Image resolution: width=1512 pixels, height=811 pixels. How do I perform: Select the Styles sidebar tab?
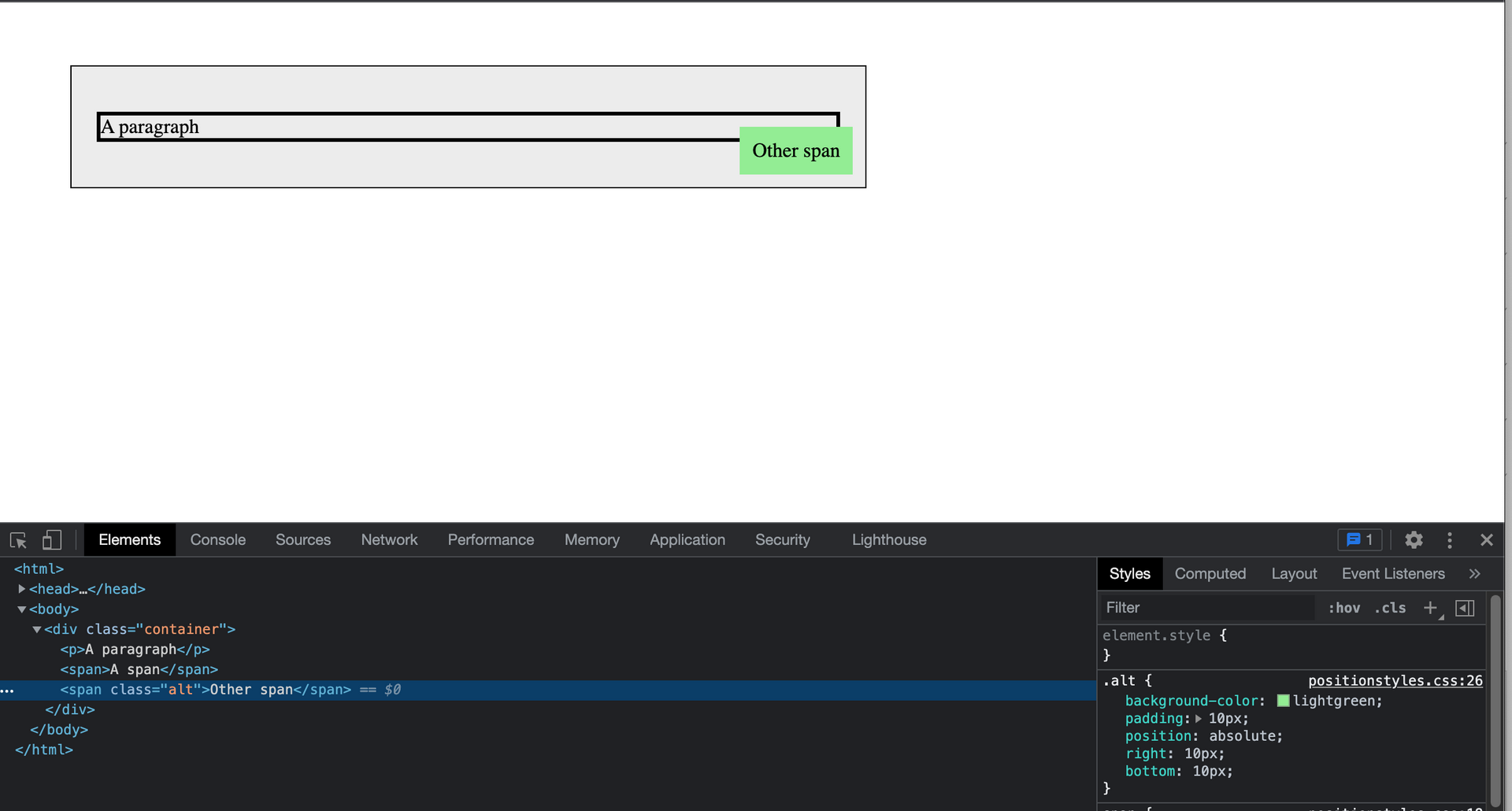coord(1129,574)
